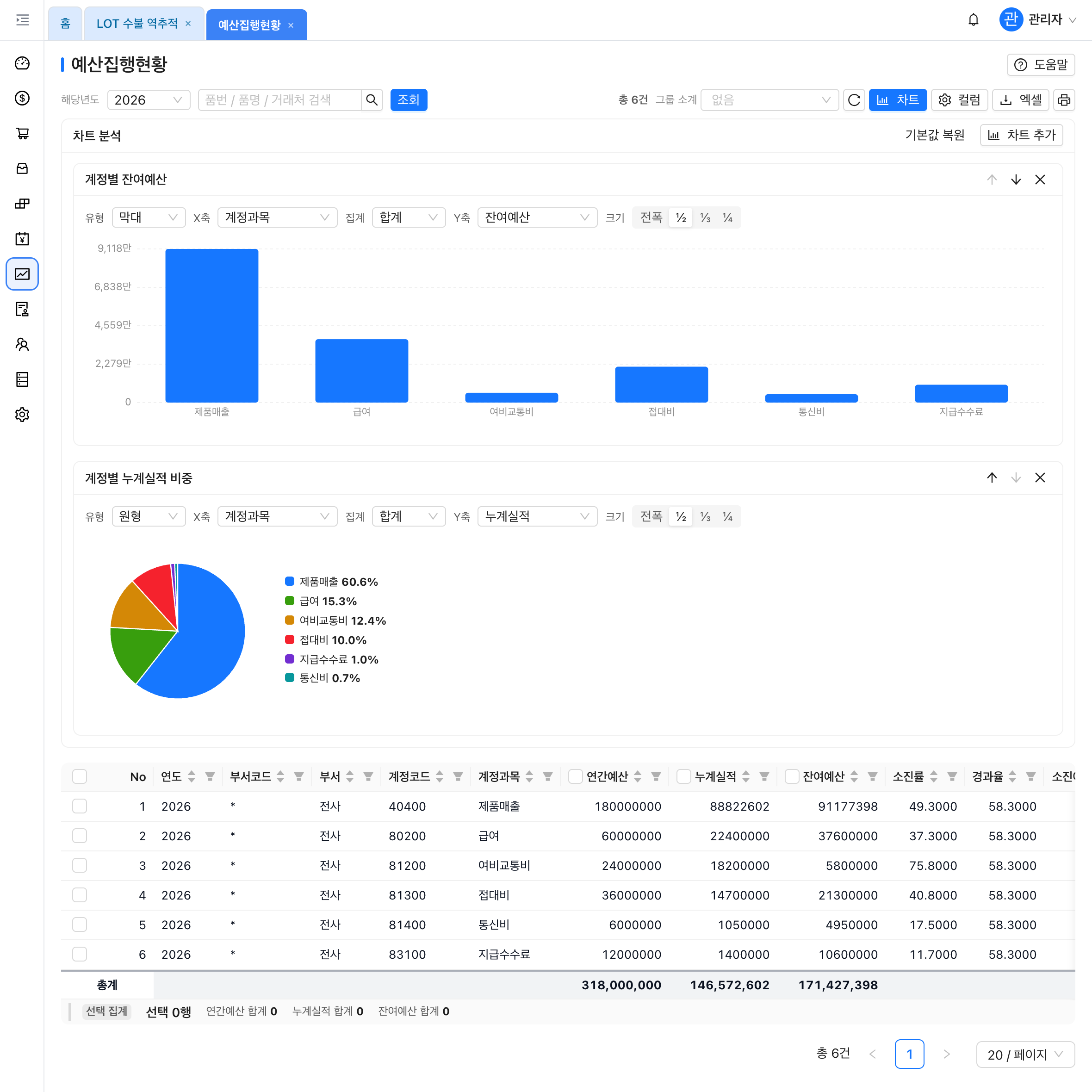Toggle the 차트 view button
1092x1092 pixels.
click(898, 100)
